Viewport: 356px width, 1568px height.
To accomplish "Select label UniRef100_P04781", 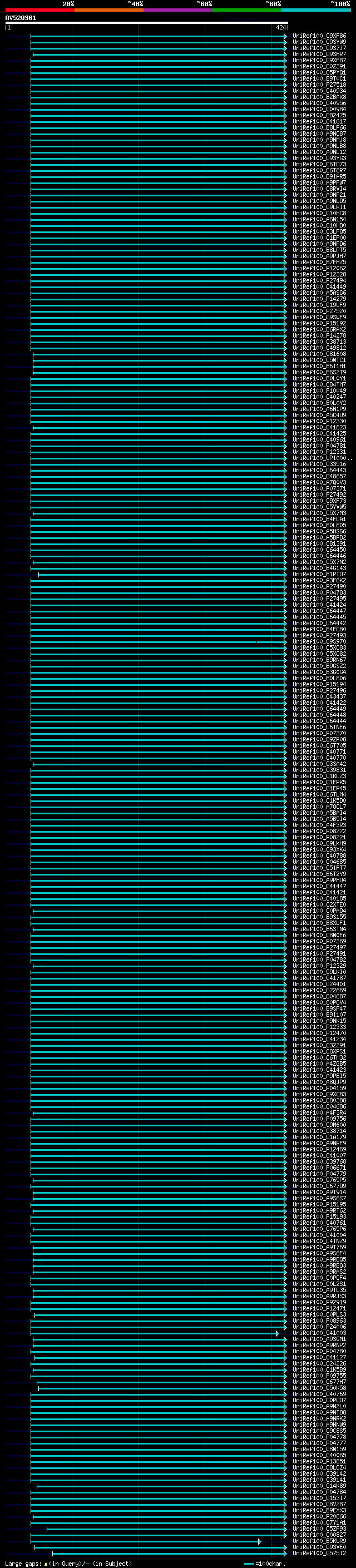I will (x=319, y=446).
